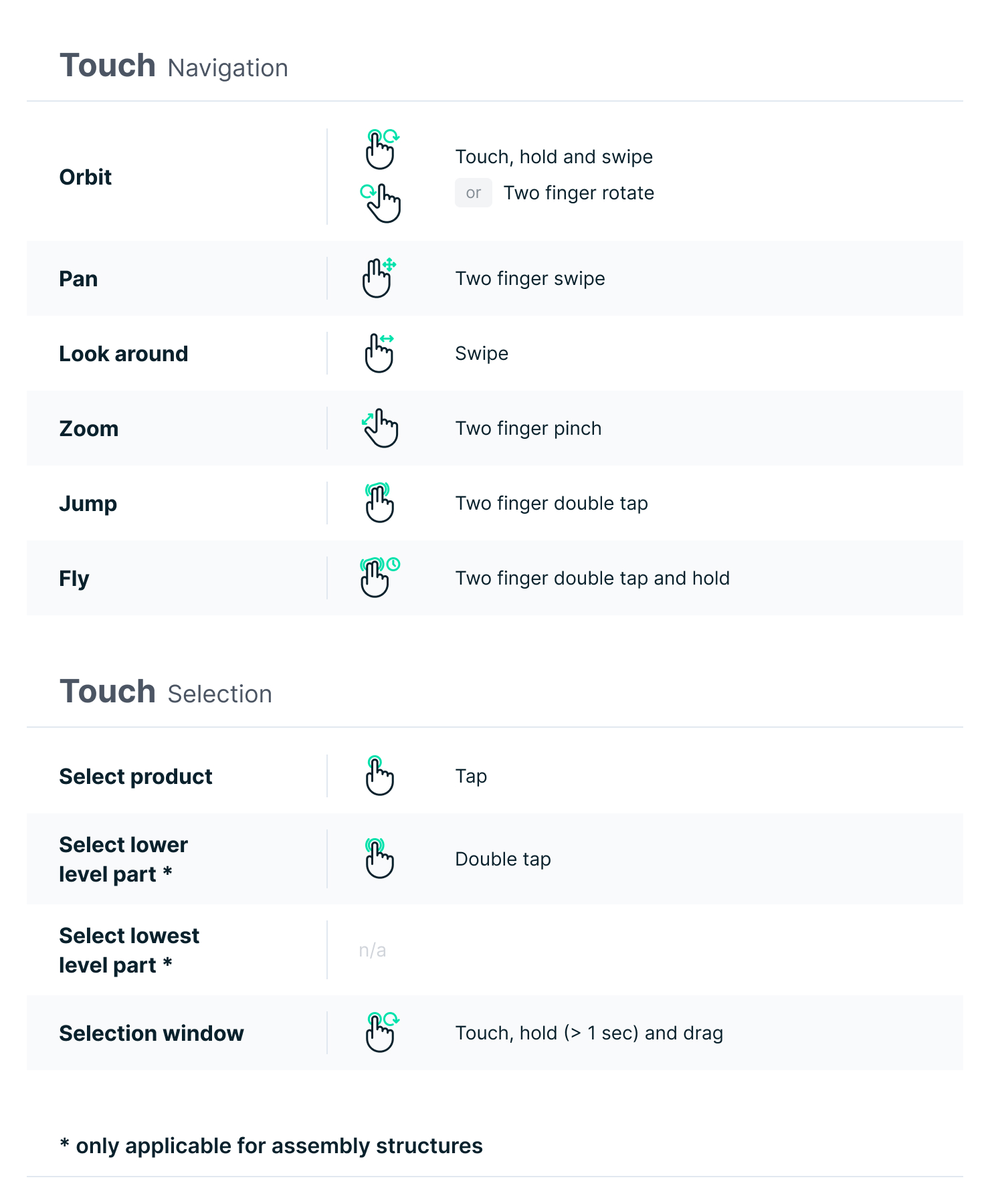Click the Zoom pinch gesture icon
The width and height of the screenshot is (990, 1204).
[380, 428]
